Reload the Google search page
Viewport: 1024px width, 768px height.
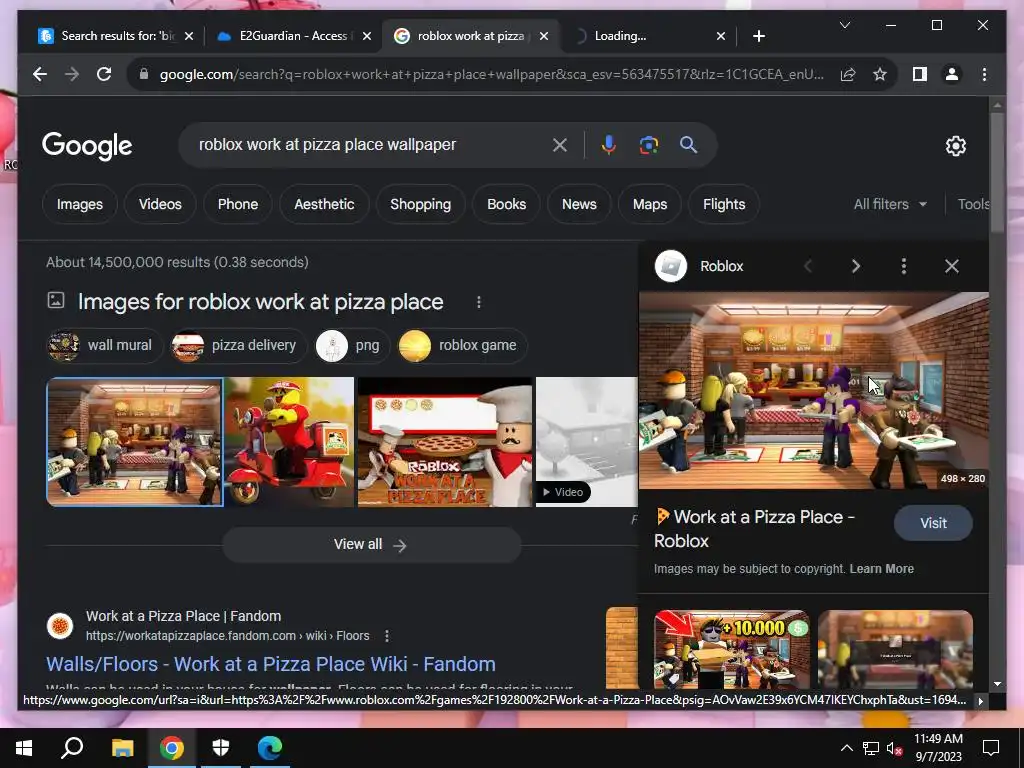pyautogui.click(x=104, y=74)
